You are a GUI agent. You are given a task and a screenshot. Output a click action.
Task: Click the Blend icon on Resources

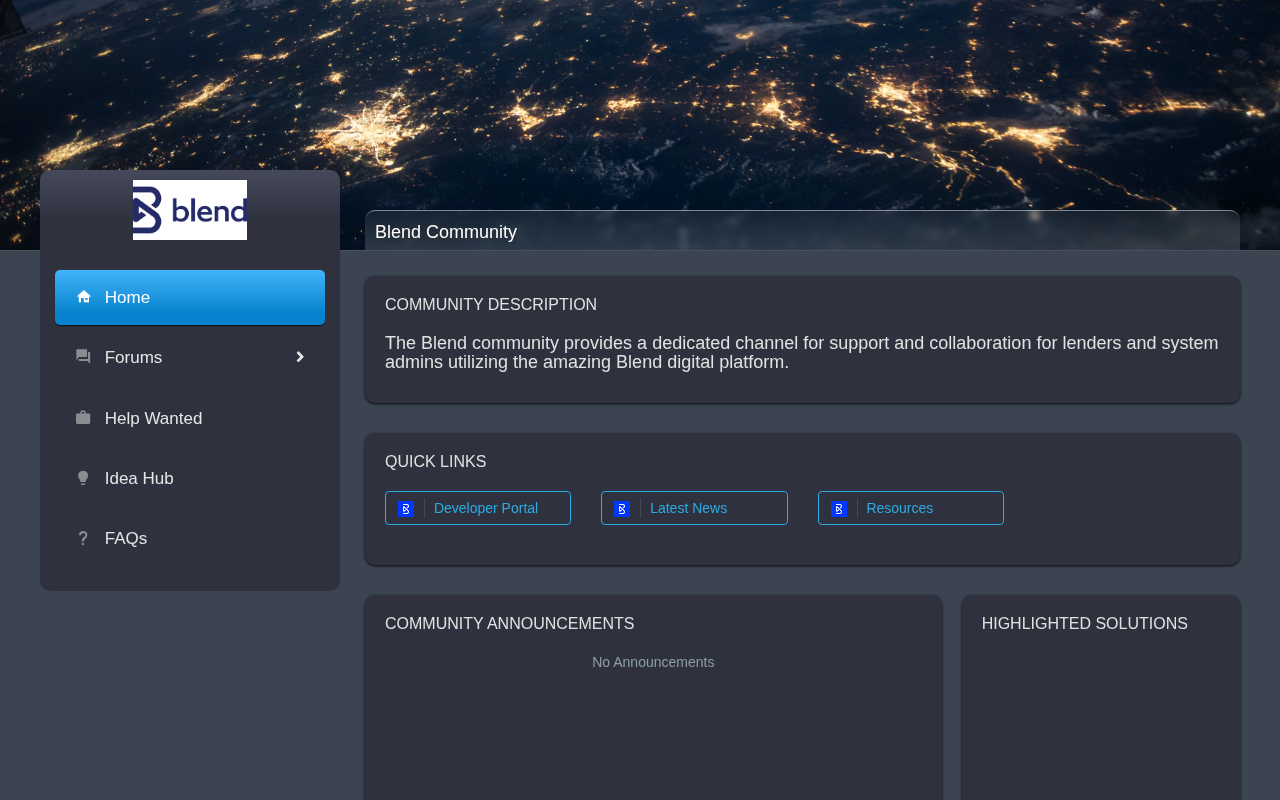click(838, 509)
